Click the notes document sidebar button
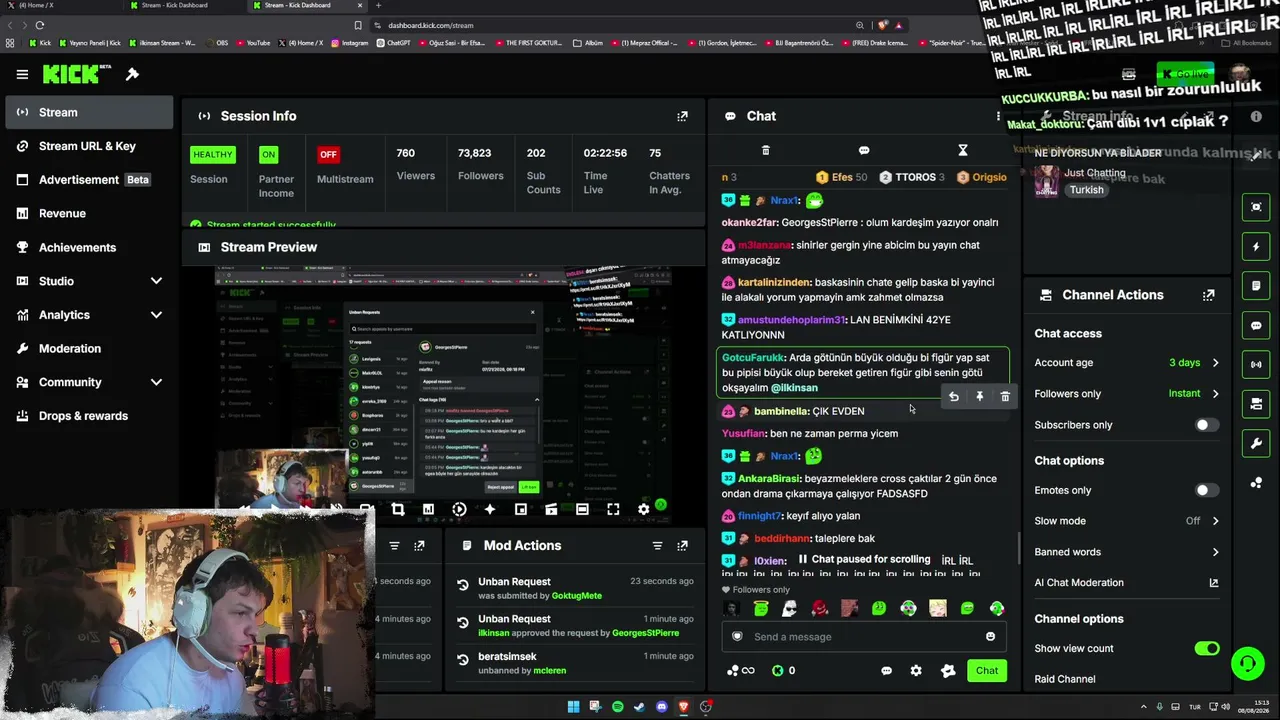Screen dimensions: 1280x720 (1257, 286)
